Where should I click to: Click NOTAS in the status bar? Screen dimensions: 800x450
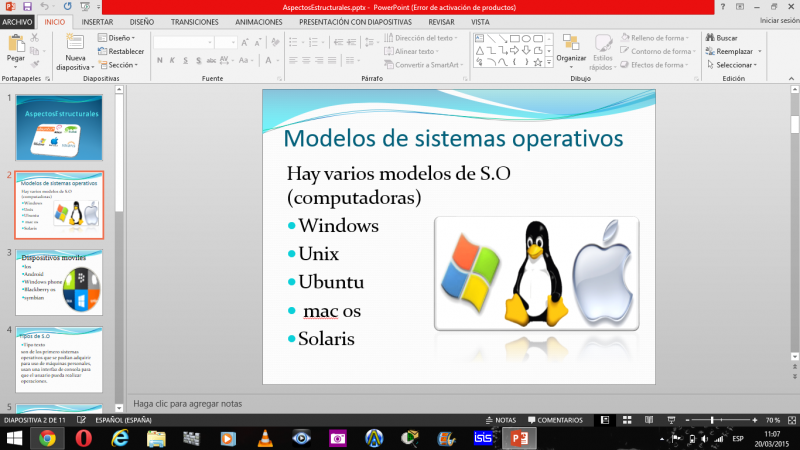(x=501, y=420)
